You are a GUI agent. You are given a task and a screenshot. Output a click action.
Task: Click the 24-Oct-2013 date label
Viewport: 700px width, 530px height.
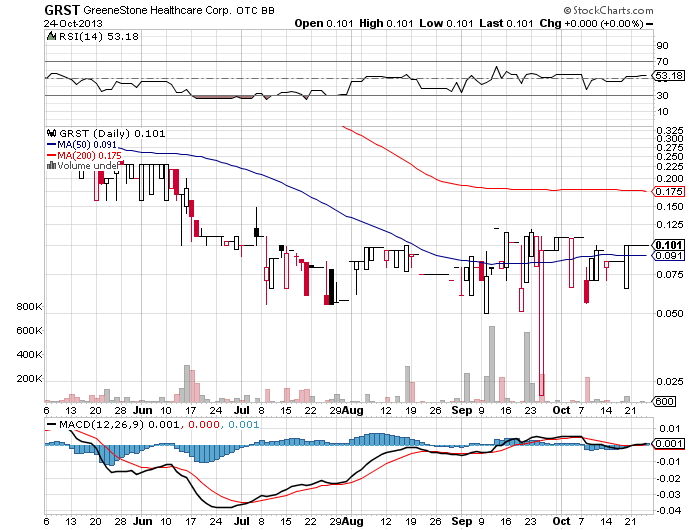click(73, 23)
